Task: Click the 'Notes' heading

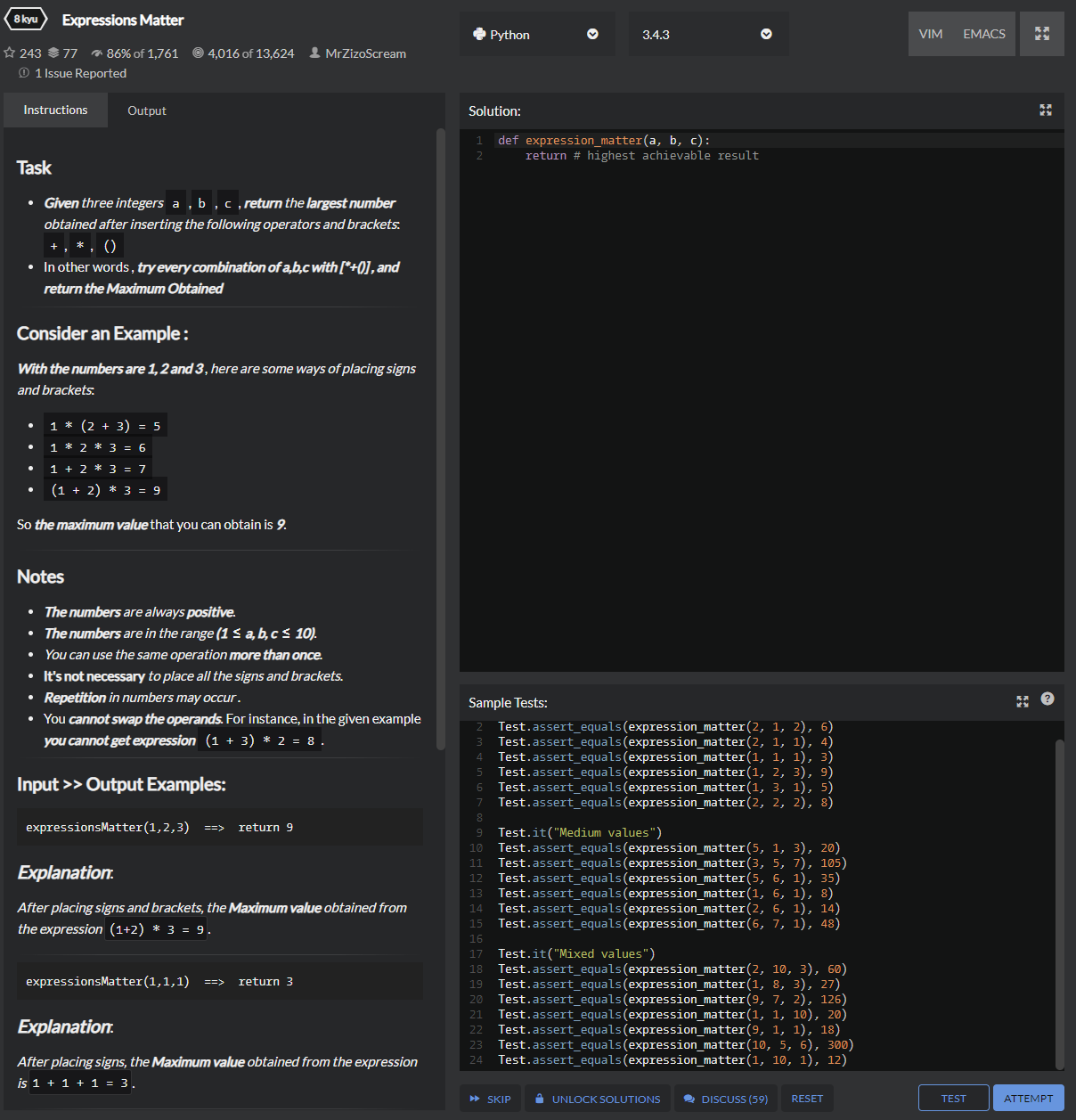Action: point(40,576)
